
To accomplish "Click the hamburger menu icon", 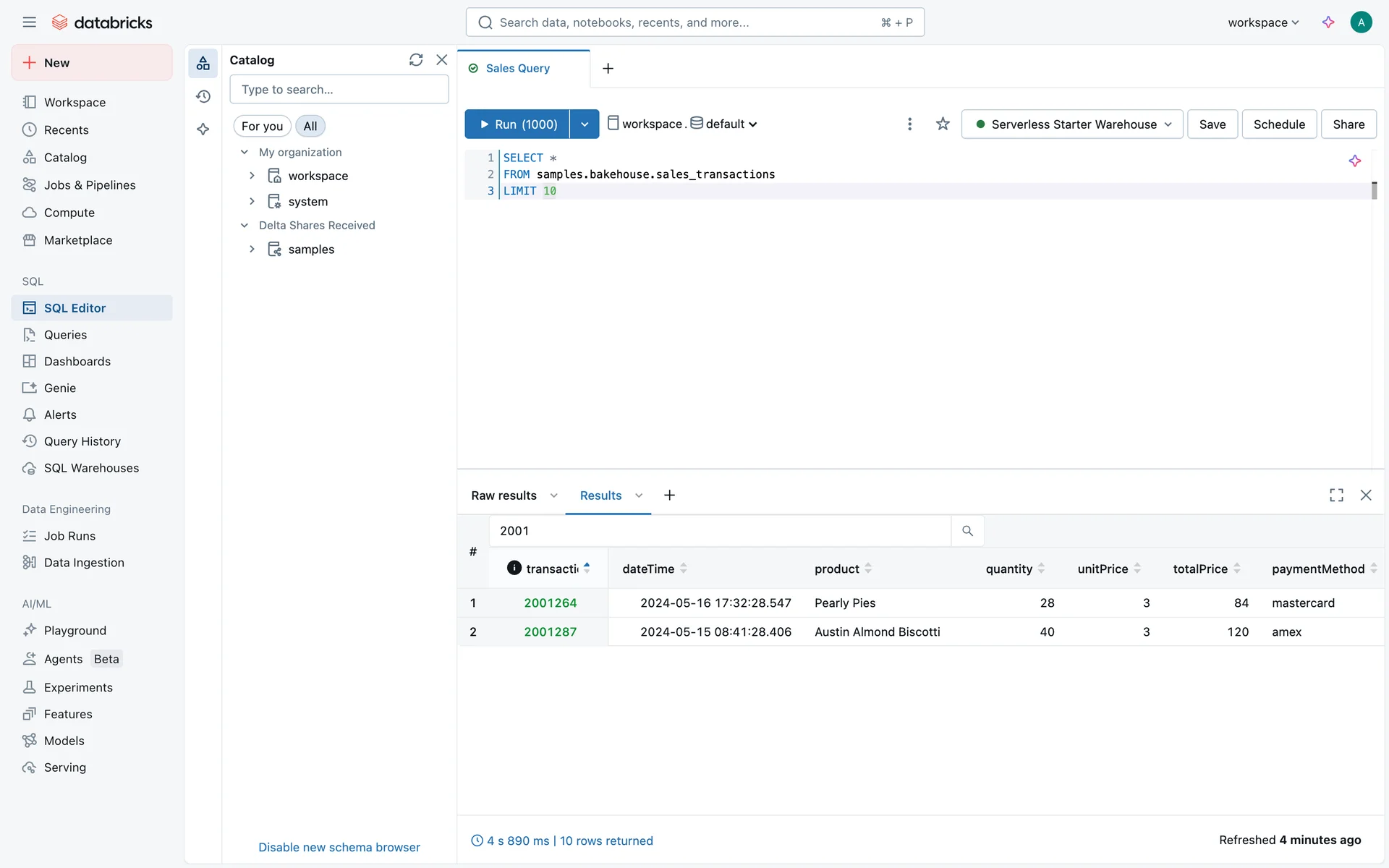I will tap(29, 22).
